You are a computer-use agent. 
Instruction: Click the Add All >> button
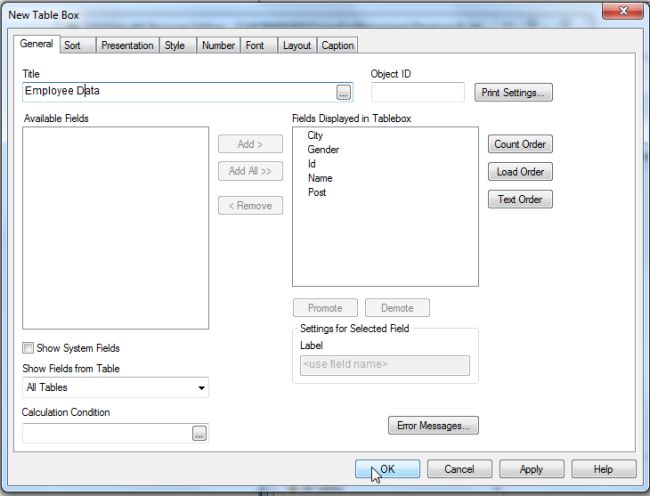coord(250,171)
